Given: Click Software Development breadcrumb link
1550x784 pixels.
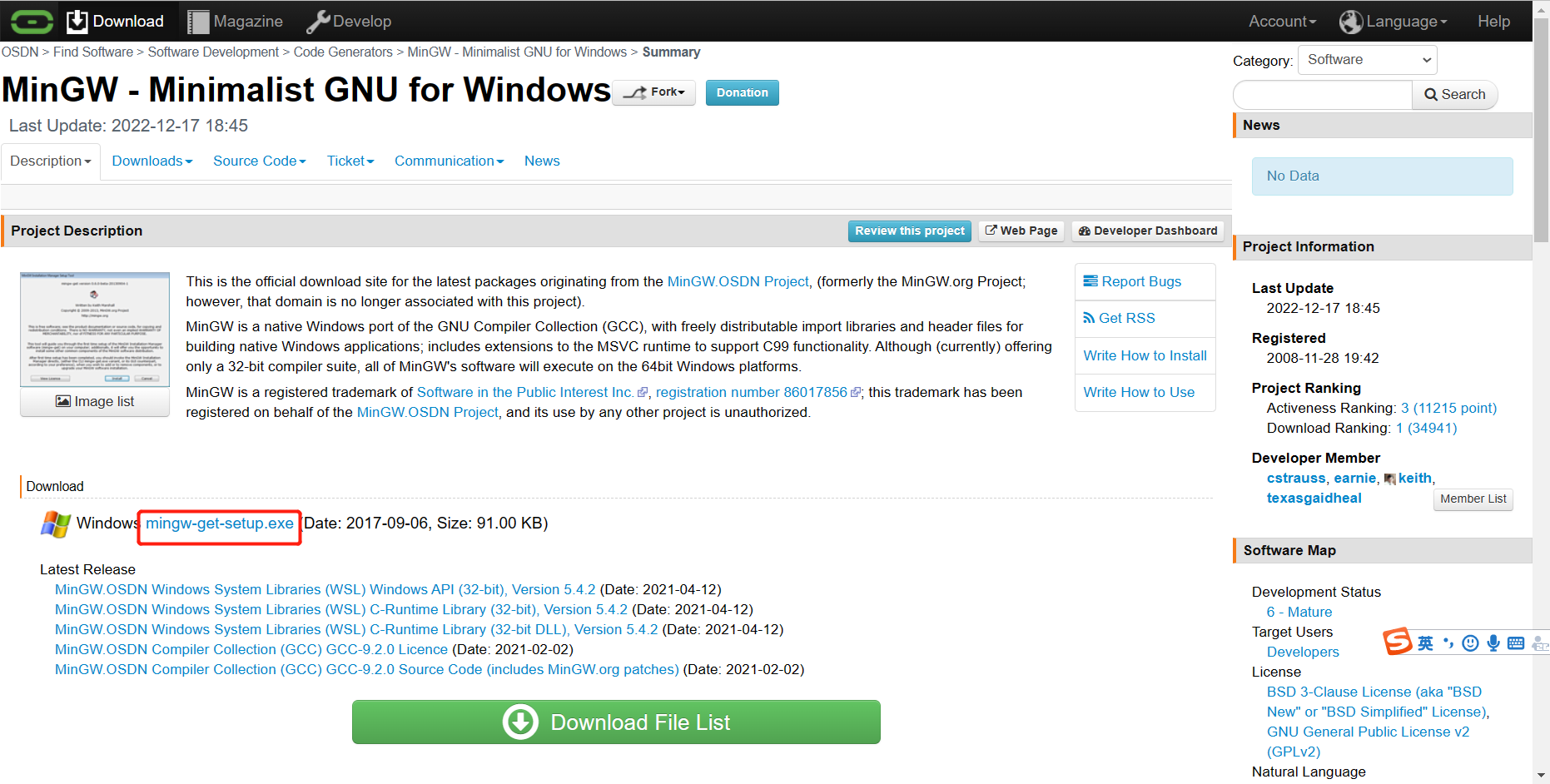Looking at the screenshot, I should pos(213,52).
